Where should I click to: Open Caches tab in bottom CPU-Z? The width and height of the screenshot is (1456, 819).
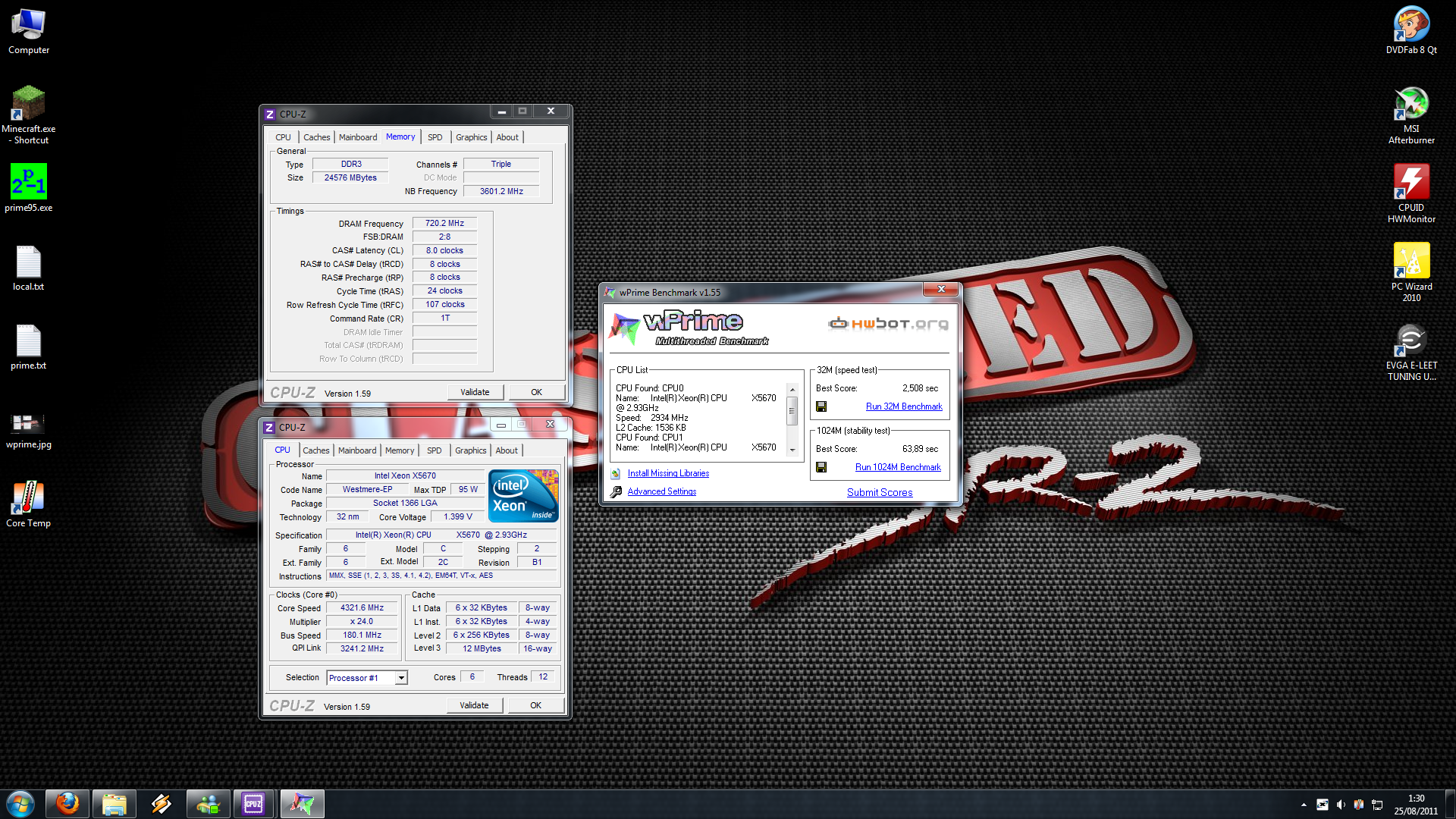pos(316,450)
